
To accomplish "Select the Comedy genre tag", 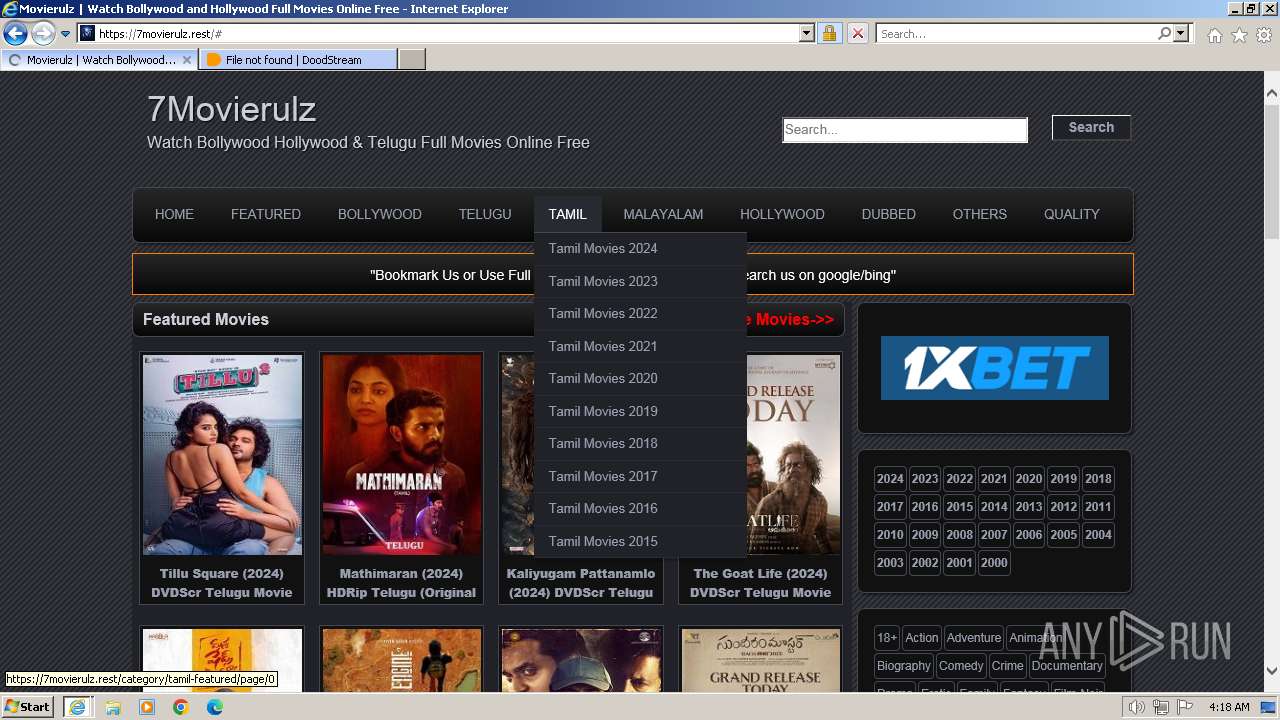I will (x=961, y=666).
